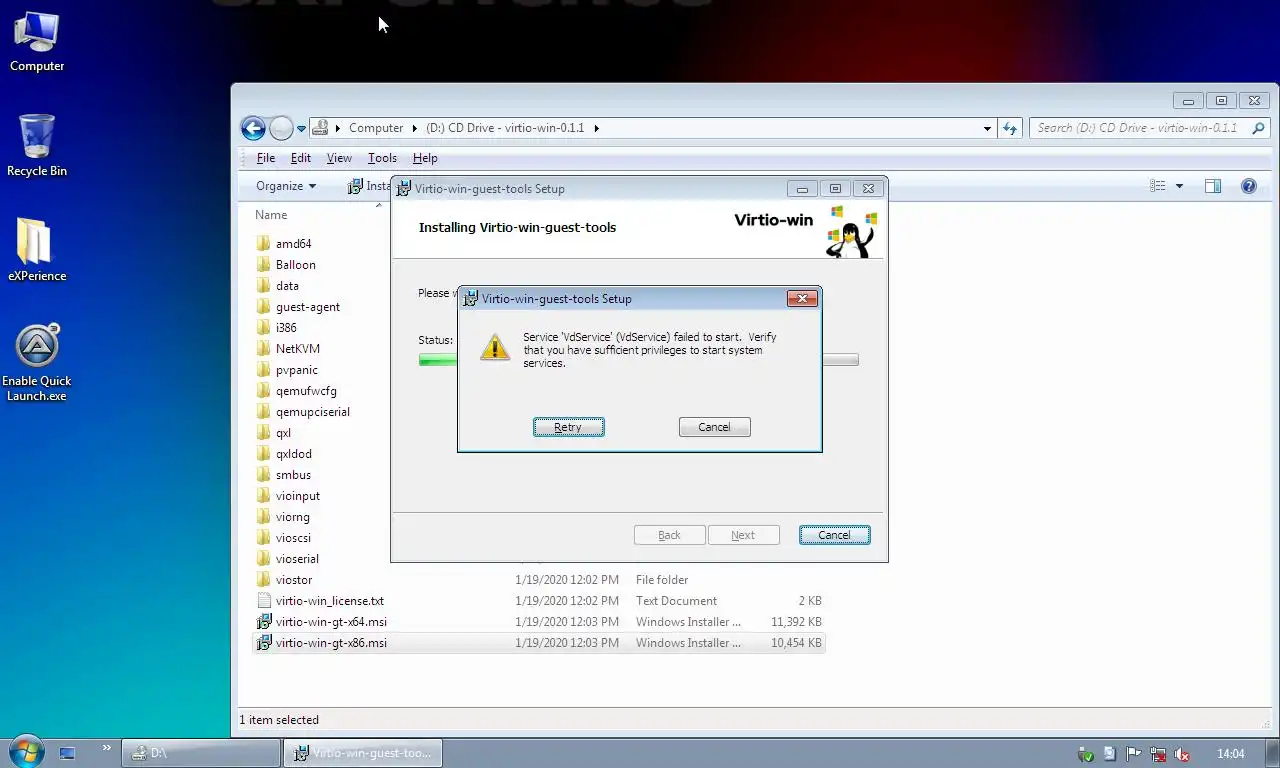Click the volume muted tray icon
This screenshot has height=768, width=1280.
[1182, 754]
